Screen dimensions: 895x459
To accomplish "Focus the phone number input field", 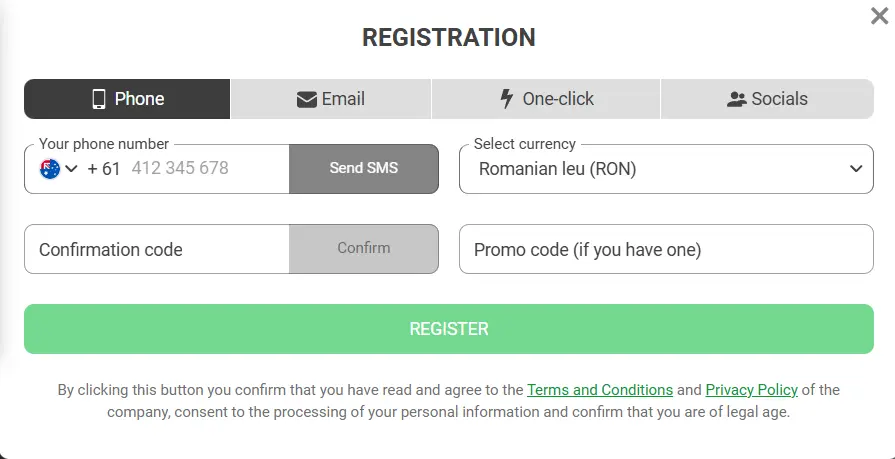I will [x=205, y=169].
